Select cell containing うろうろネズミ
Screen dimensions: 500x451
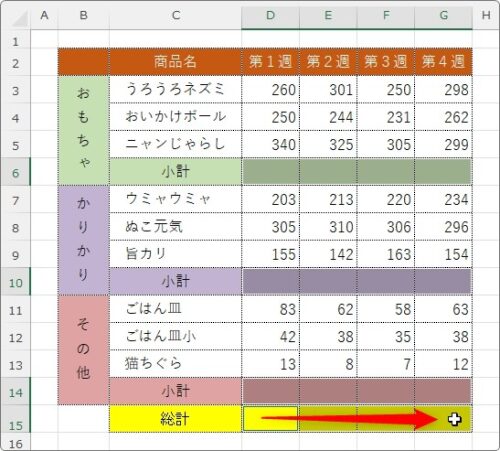175,90
